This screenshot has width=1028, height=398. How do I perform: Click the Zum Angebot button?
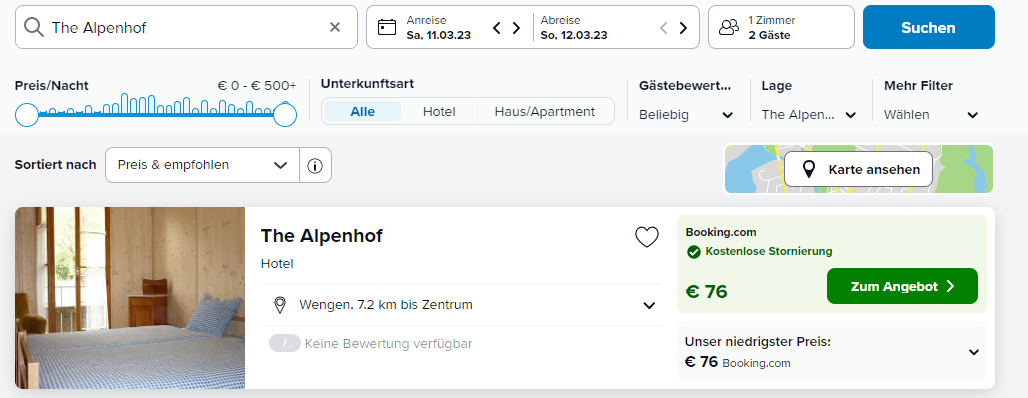click(902, 286)
